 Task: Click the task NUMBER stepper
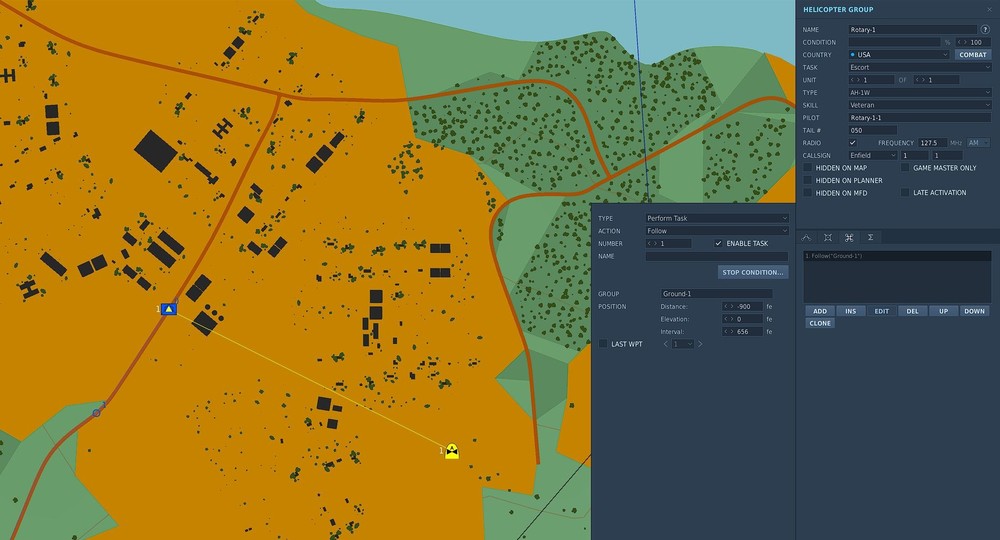point(668,244)
